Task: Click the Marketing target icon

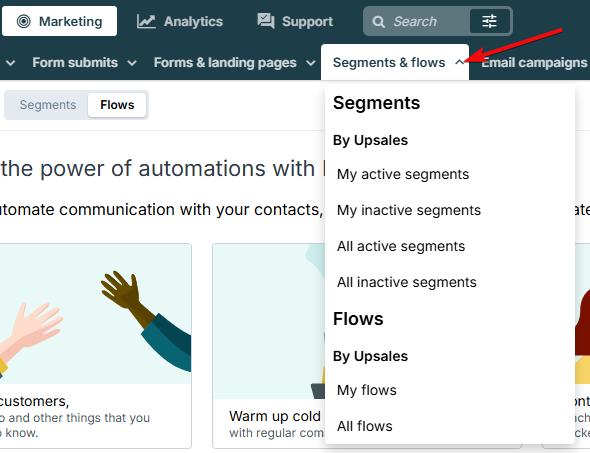Action: (x=23, y=21)
